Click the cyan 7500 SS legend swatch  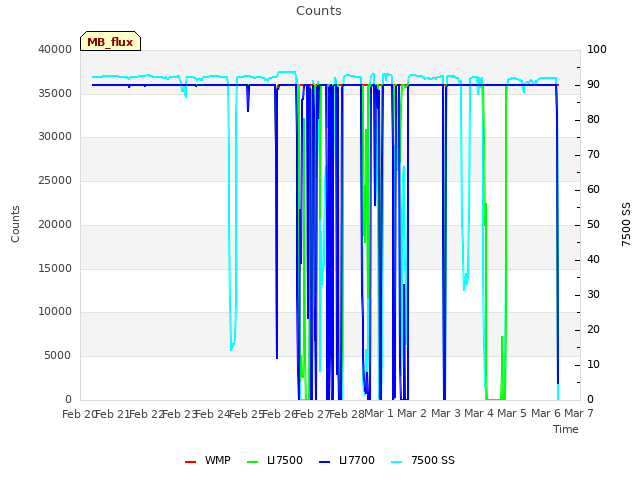click(396, 462)
